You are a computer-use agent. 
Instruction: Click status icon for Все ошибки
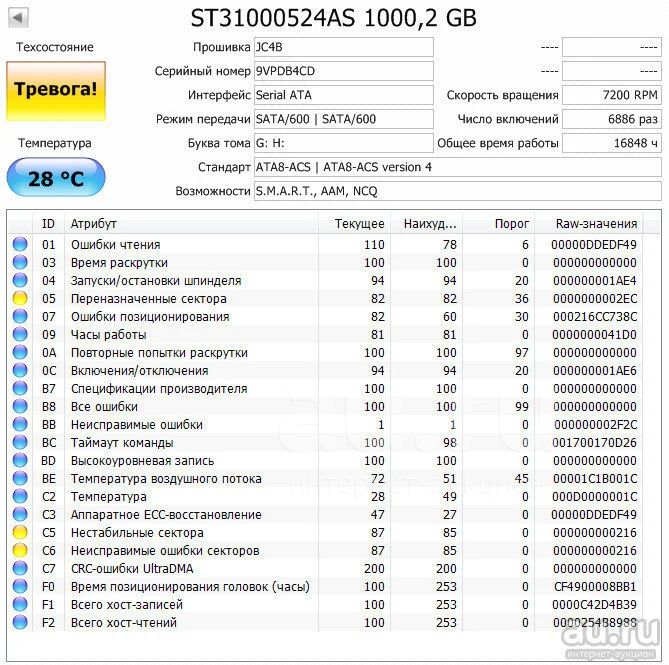pyautogui.click(x=20, y=406)
